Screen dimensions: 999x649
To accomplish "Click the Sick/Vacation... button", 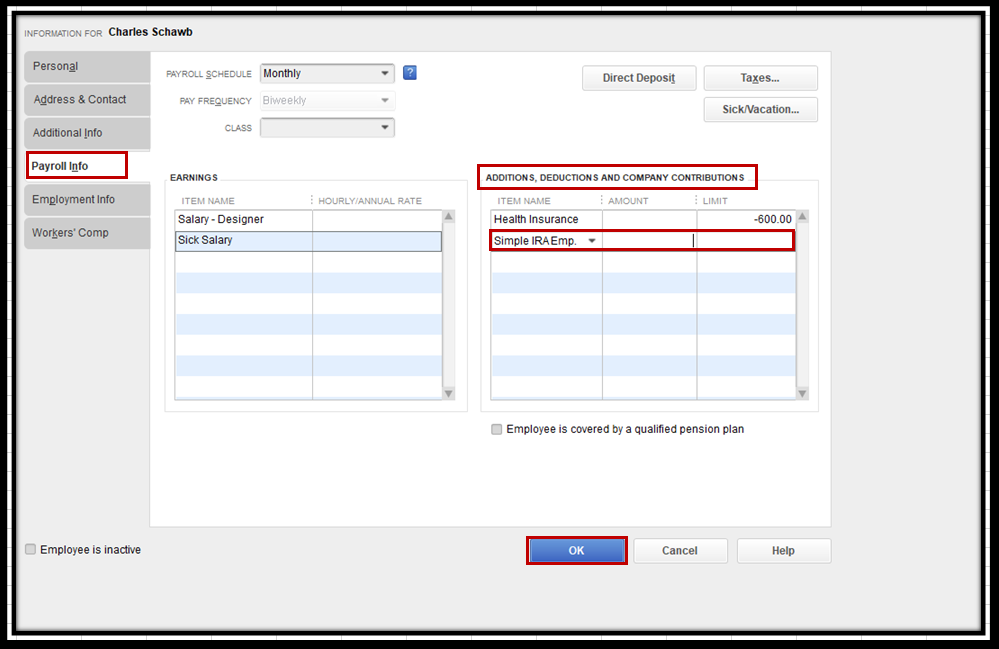I will (760, 109).
